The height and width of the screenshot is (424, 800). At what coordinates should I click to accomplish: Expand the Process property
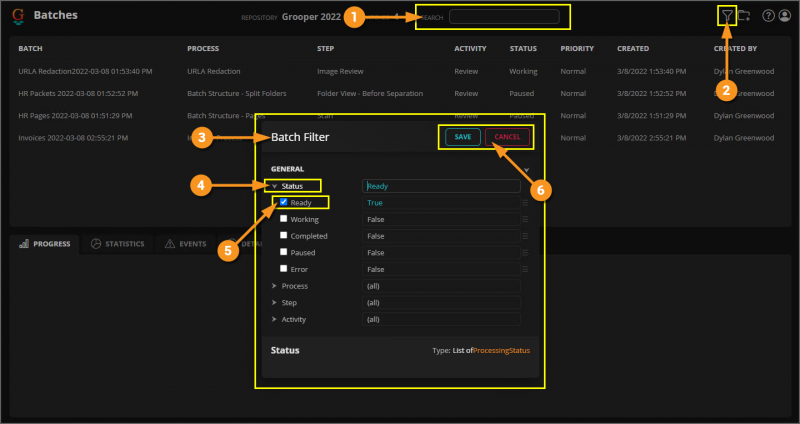(x=274, y=286)
